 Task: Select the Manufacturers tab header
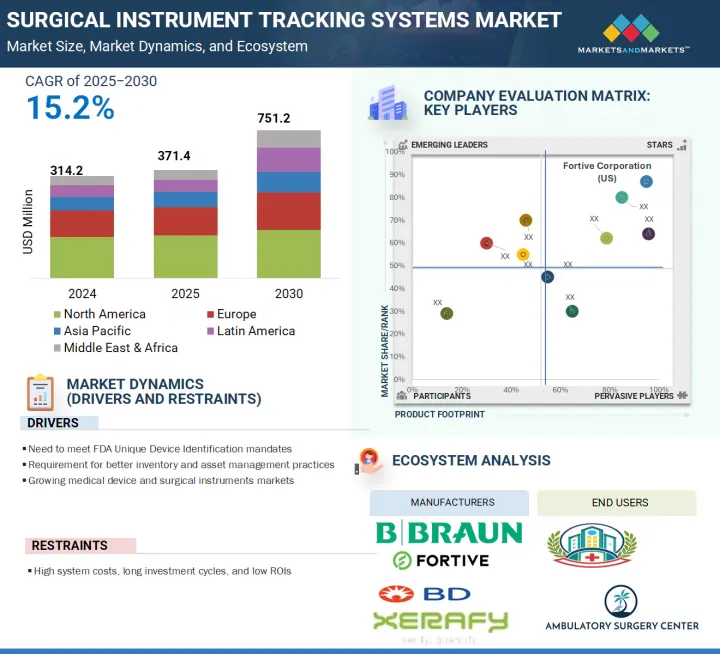pyautogui.click(x=449, y=502)
